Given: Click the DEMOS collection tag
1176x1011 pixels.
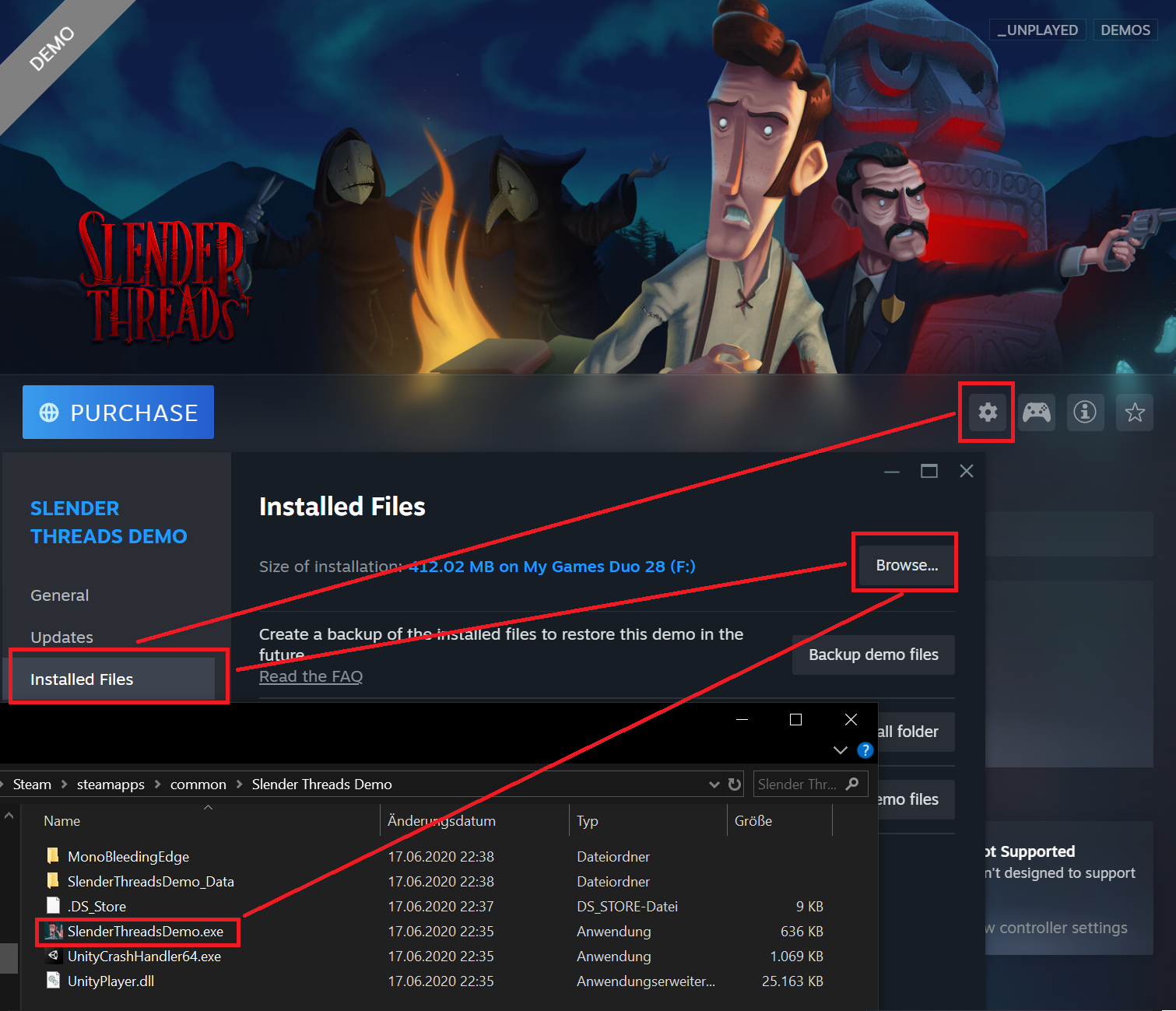Looking at the screenshot, I should (x=1125, y=30).
